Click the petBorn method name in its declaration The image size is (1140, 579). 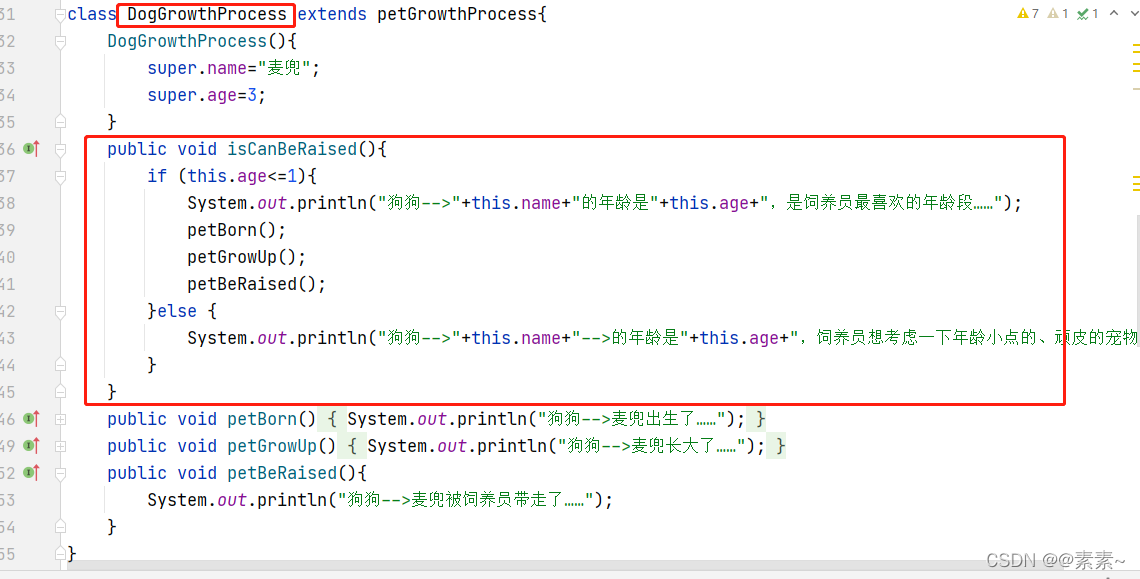coord(262,419)
